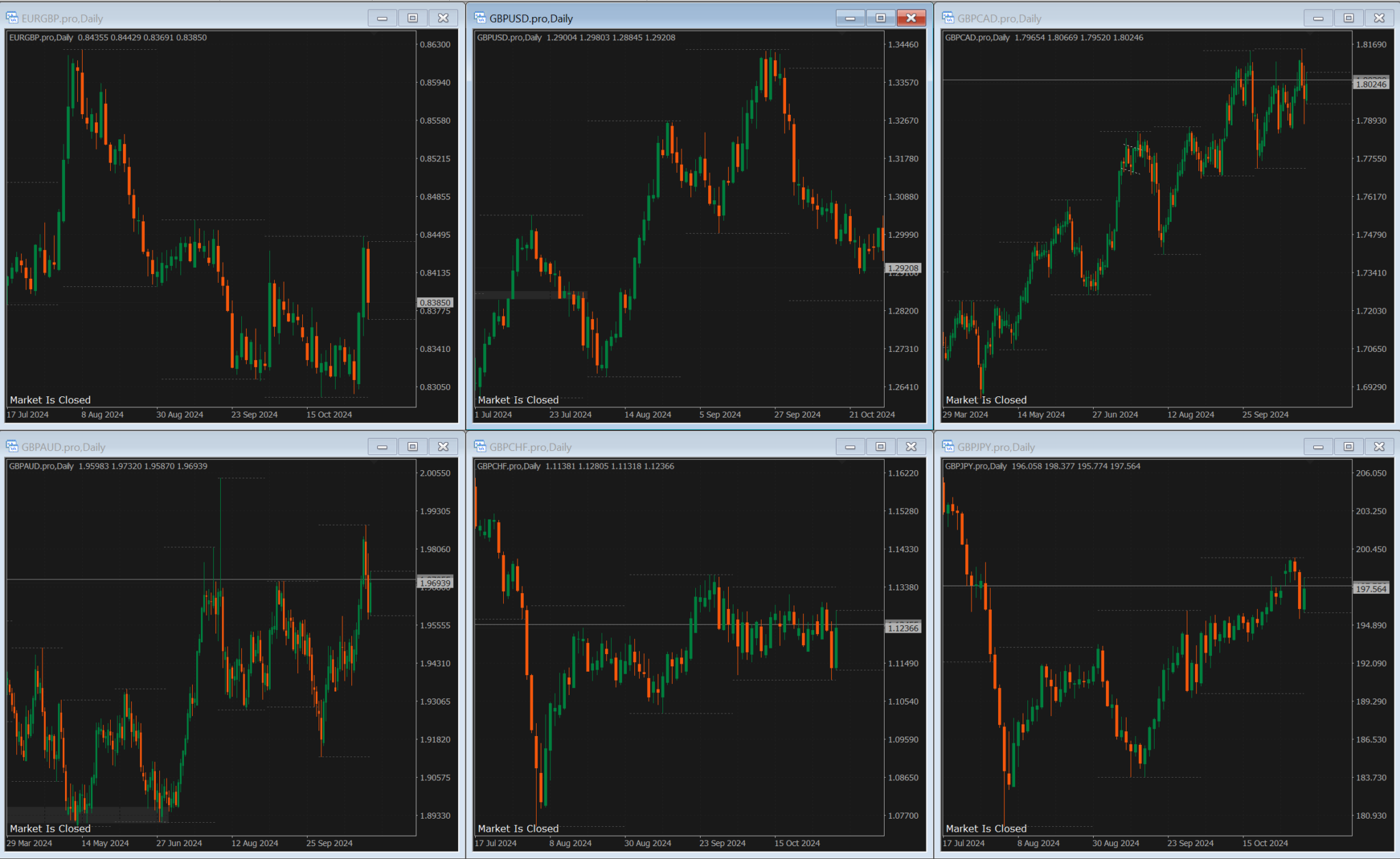Image resolution: width=1400 pixels, height=859 pixels.
Task: Click the GBPUSD chart window icon
Action: point(480,18)
